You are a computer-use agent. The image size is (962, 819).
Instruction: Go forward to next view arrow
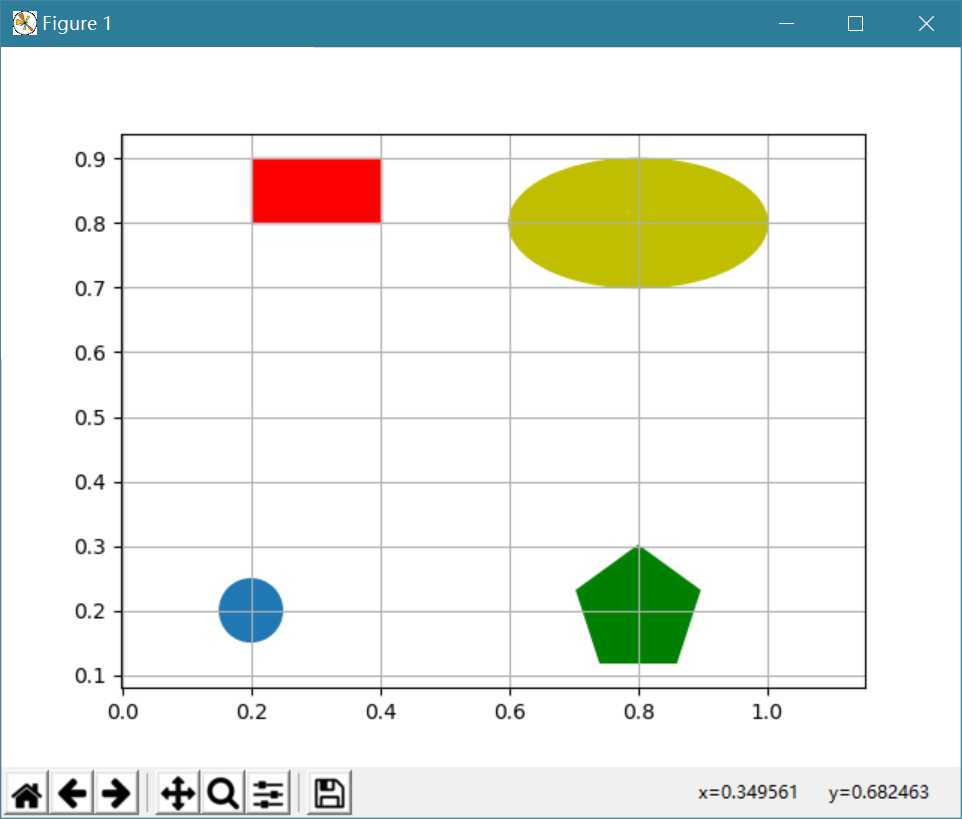coord(117,793)
